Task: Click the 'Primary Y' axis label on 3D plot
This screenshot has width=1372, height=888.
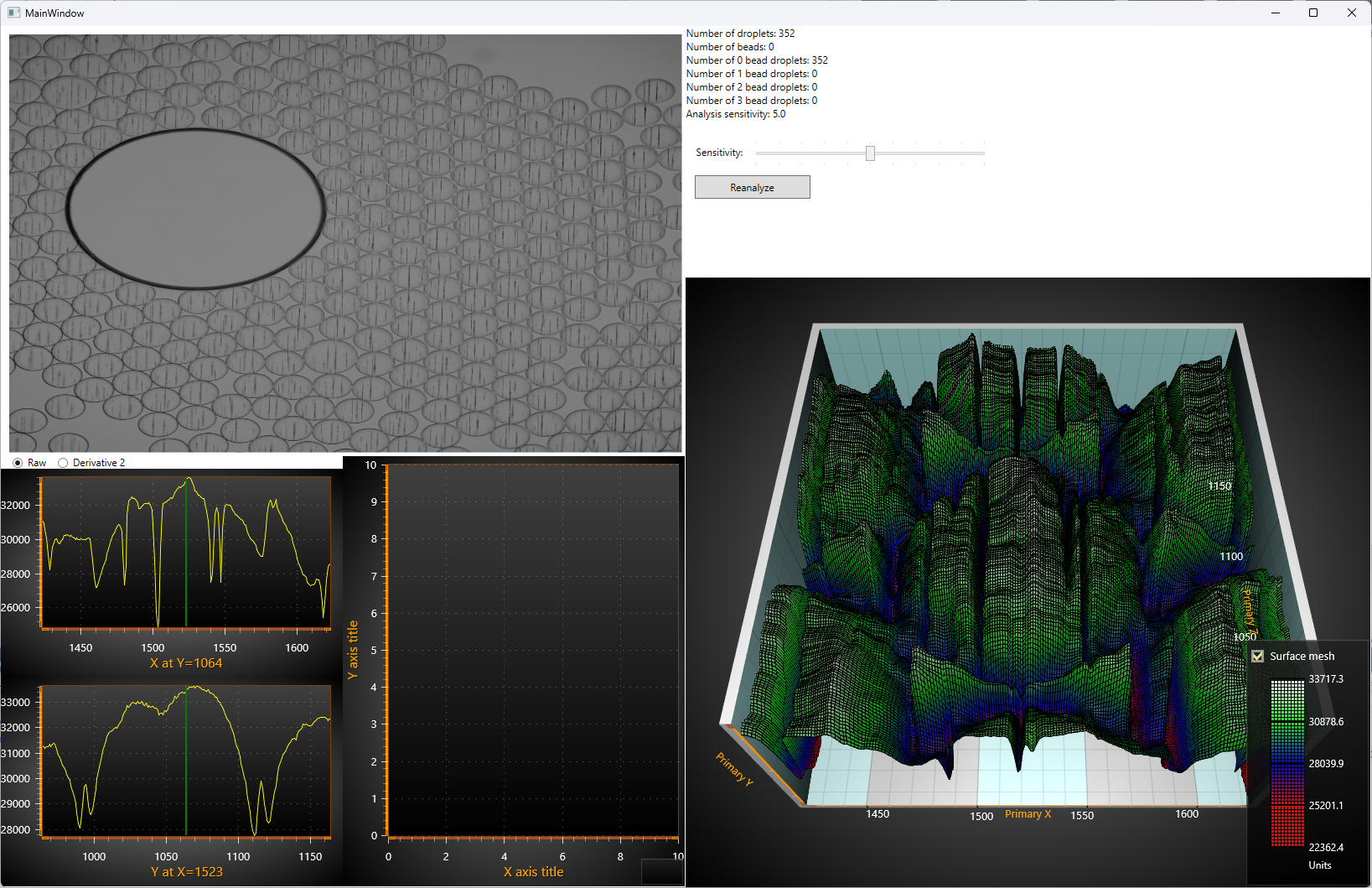Action: [x=734, y=769]
